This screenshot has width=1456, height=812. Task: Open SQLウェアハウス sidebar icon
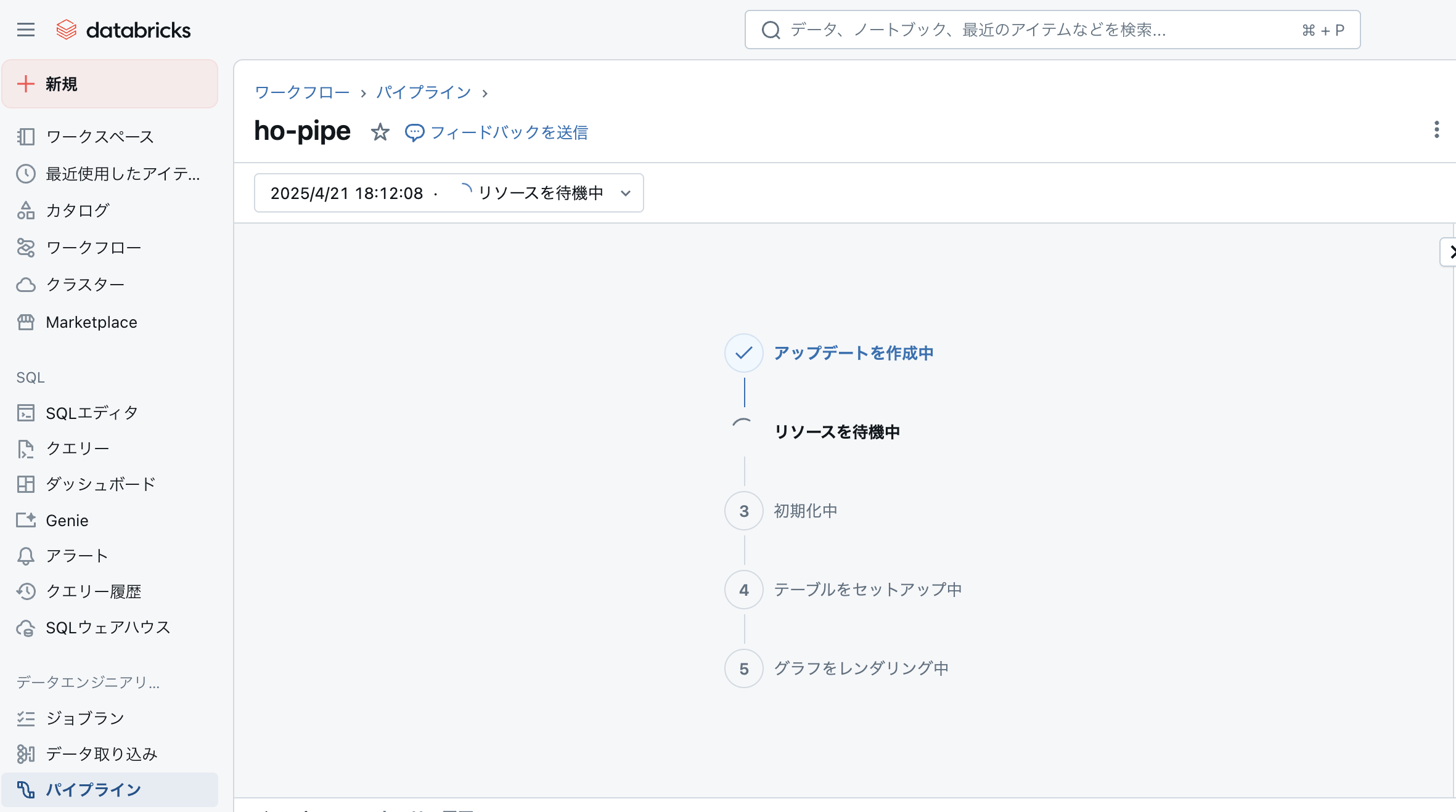[26, 628]
